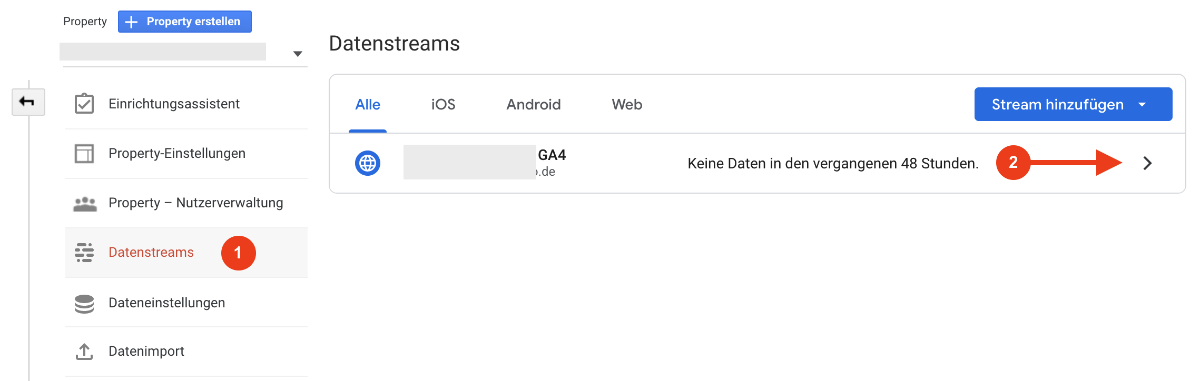Open the GA4 stream details chevron
This screenshot has height=381, width=1200.
pyautogui.click(x=1147, y=163)
